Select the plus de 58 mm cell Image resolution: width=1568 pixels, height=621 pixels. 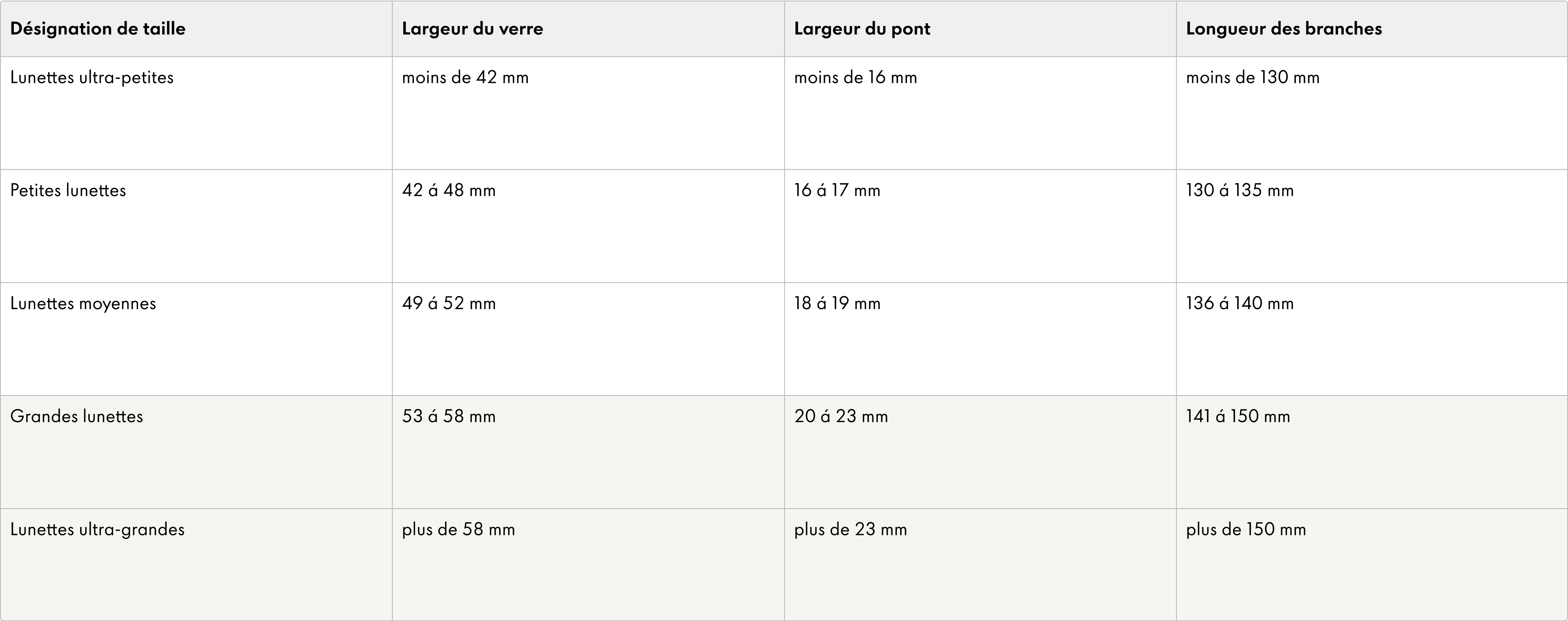(458, 530)
